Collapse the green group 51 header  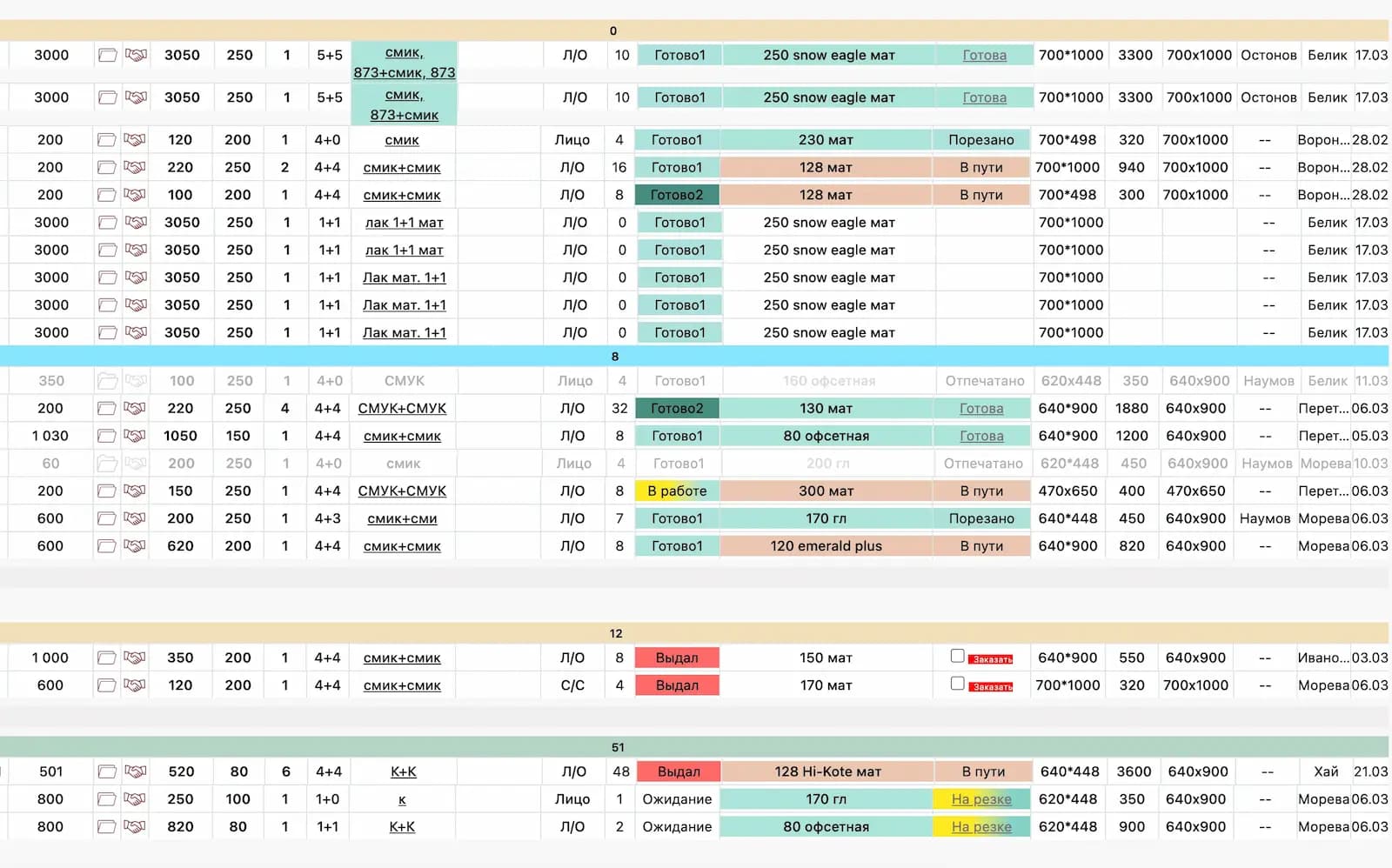(617, 747)
